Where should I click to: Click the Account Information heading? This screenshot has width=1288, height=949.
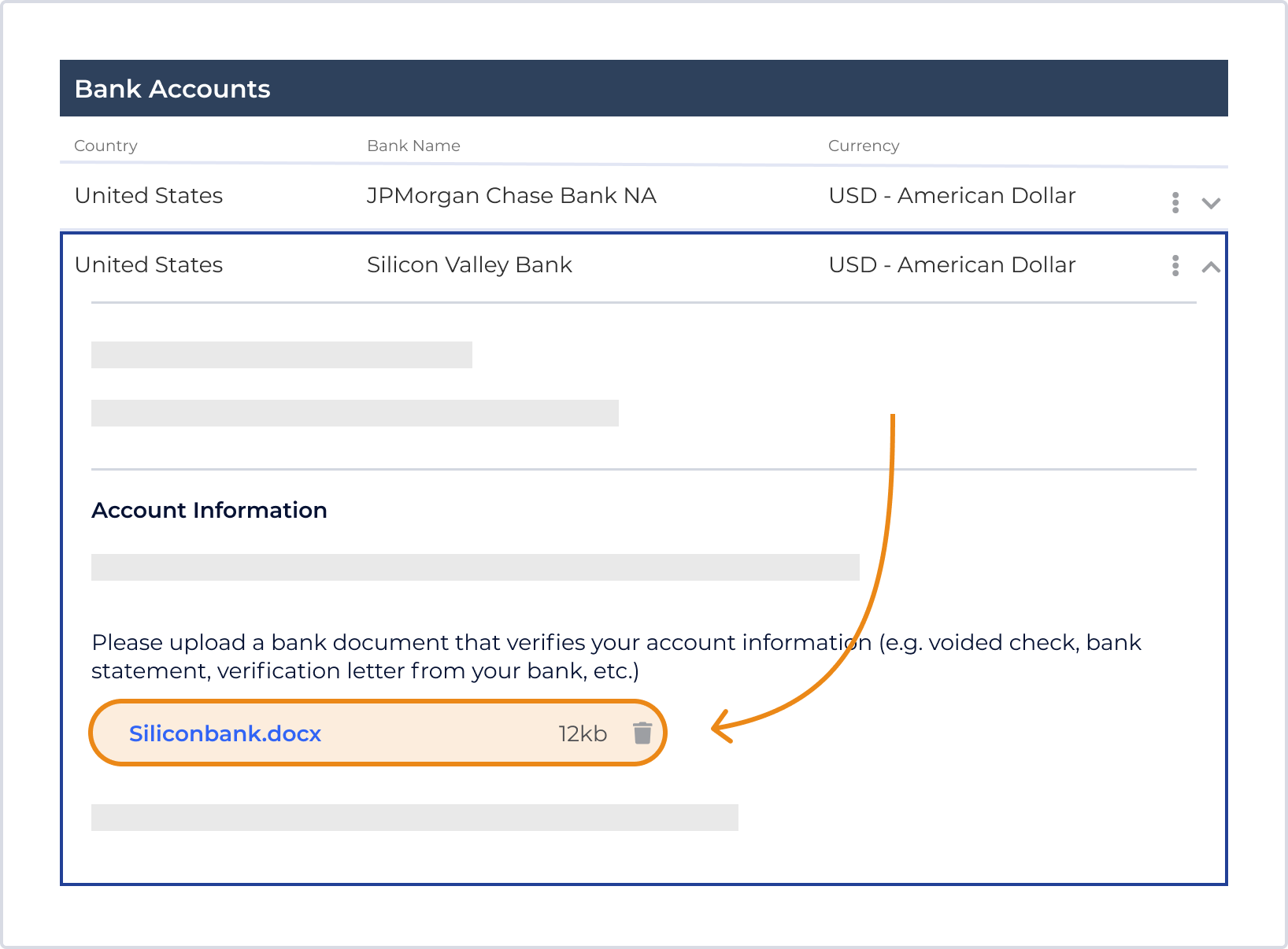[209, 510]
